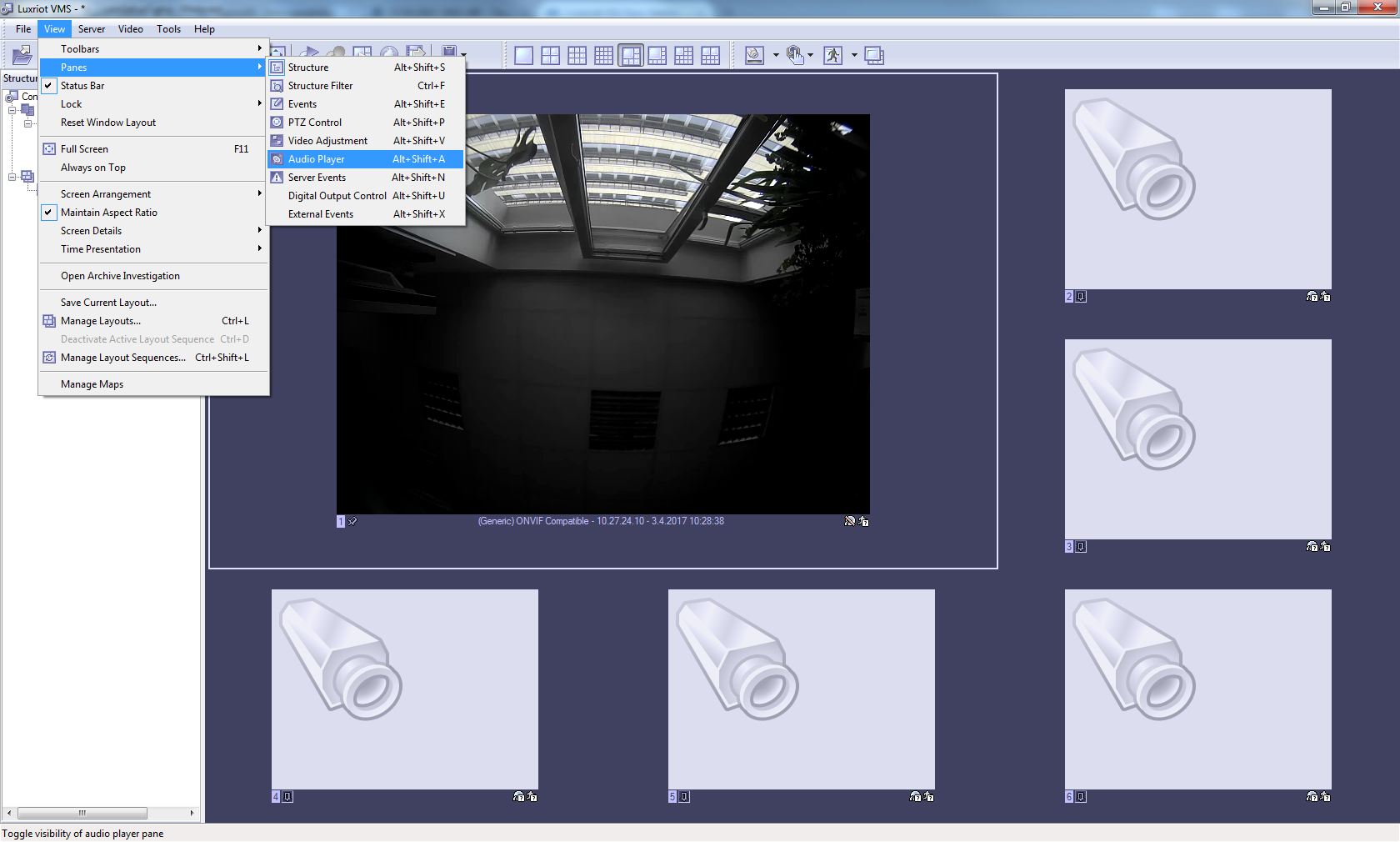
Task: Click the open folder toolbar icon
Action: click(22, 56)
